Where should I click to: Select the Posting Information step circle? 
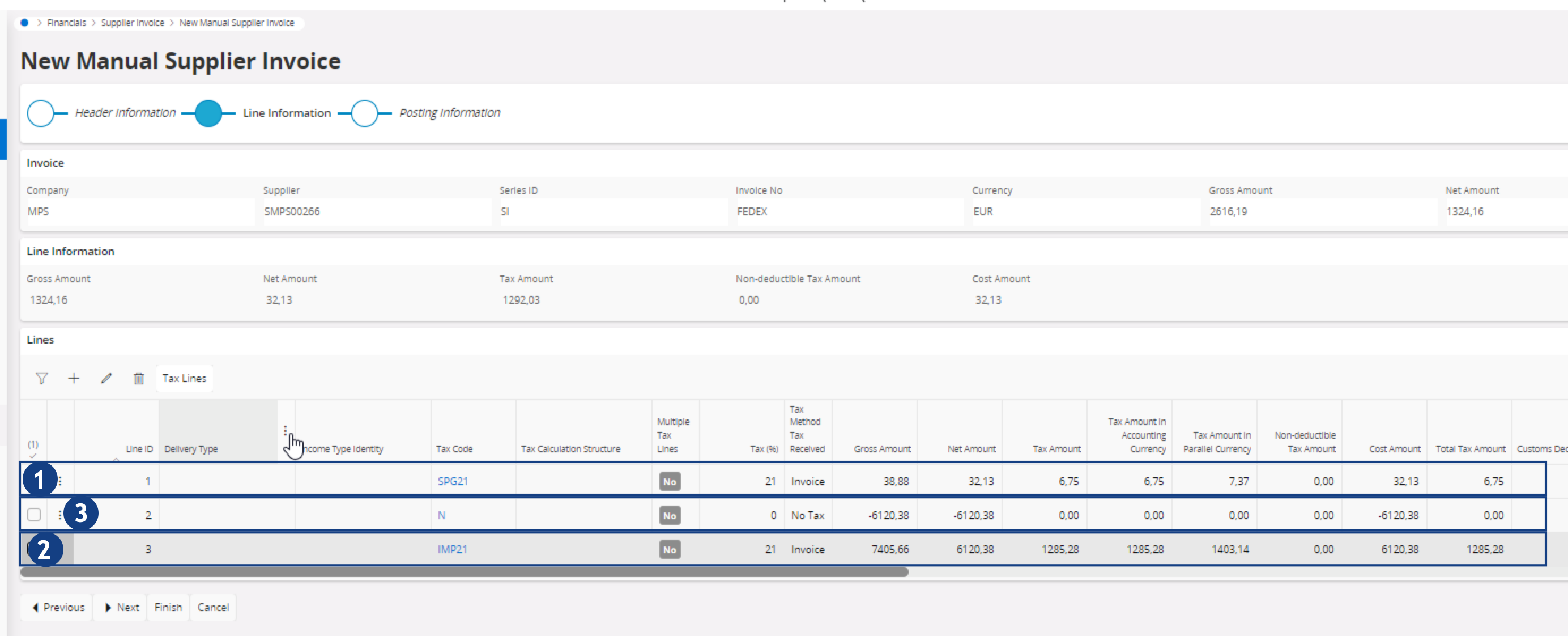(365, 113)
